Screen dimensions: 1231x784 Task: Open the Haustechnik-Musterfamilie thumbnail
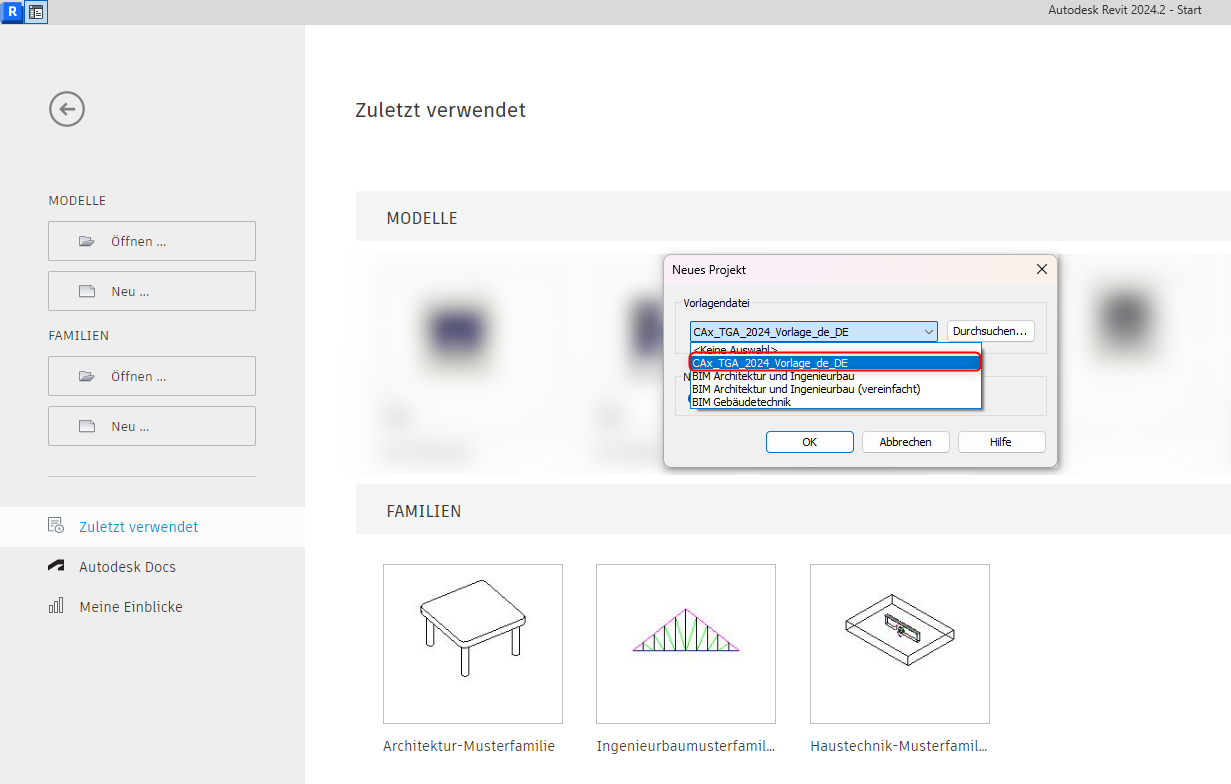pyautogui.click(x=899, y=643)
